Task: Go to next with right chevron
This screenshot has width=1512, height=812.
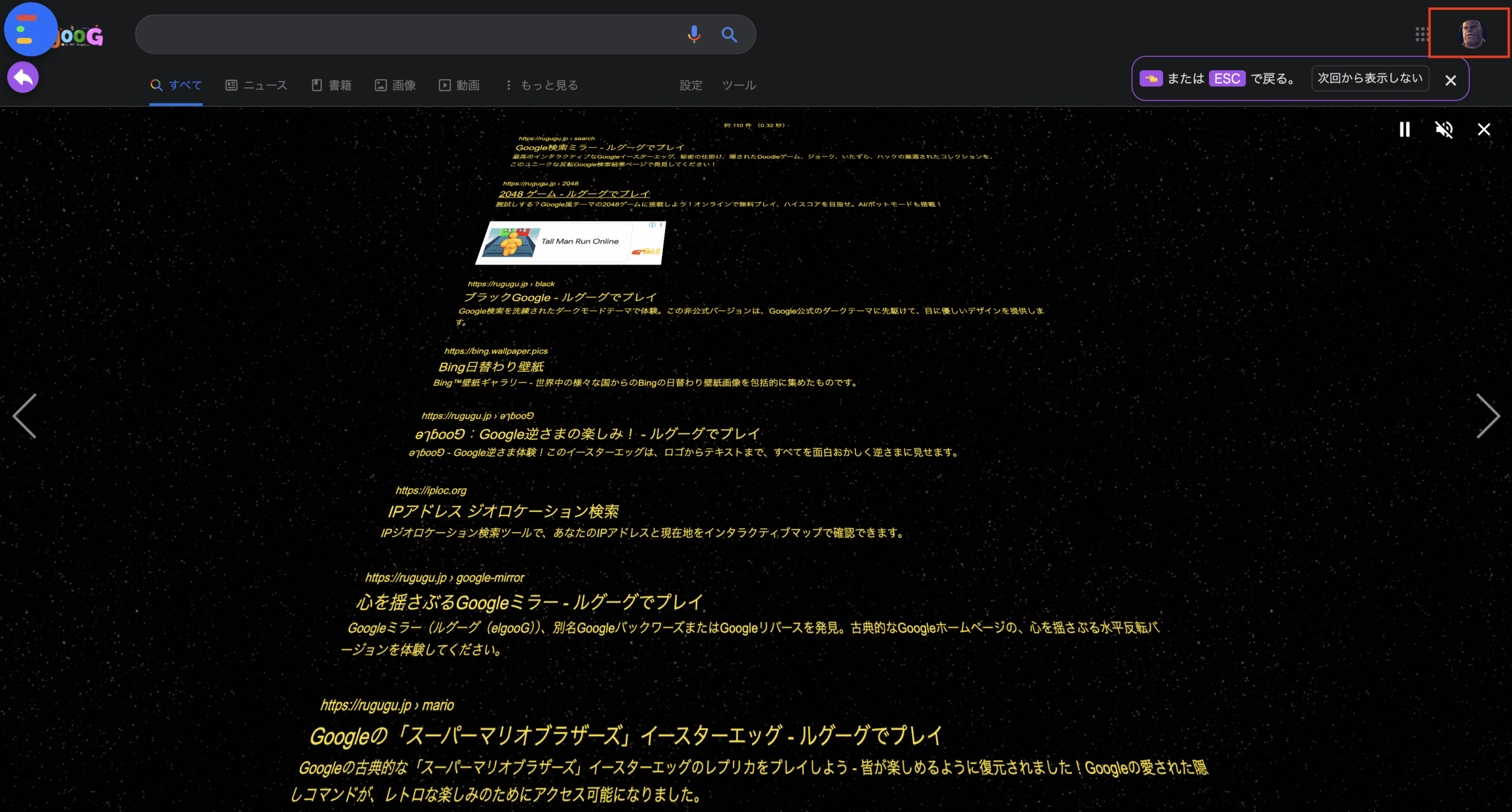Action: (x=1487, y=416)
